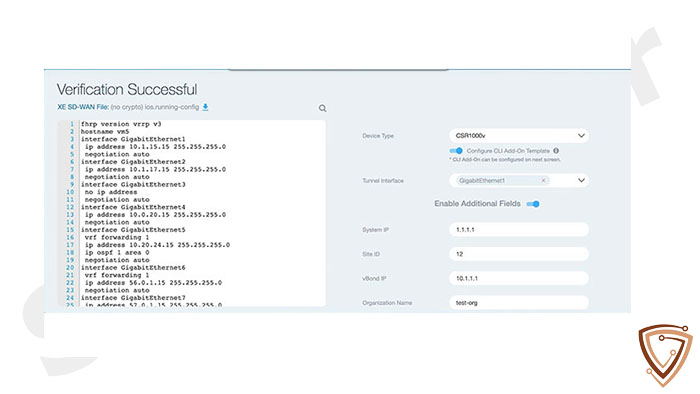
Task: Click the Enable Additional Fields label
Action: coord(477,204)
